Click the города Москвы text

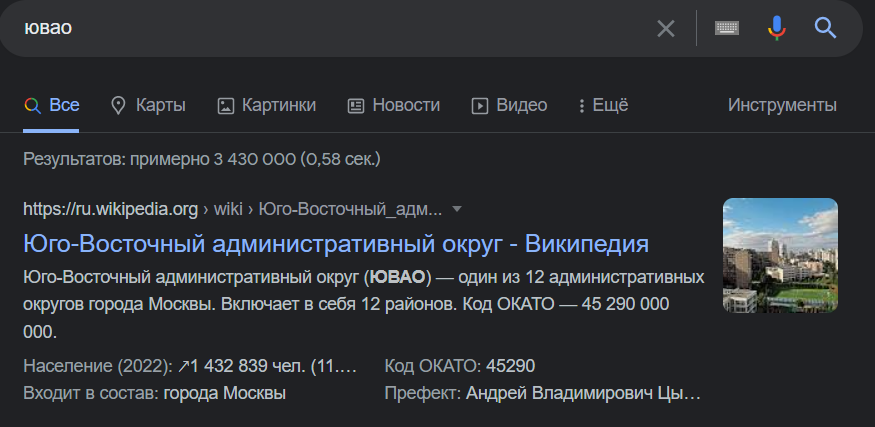(x=224, y=394)
